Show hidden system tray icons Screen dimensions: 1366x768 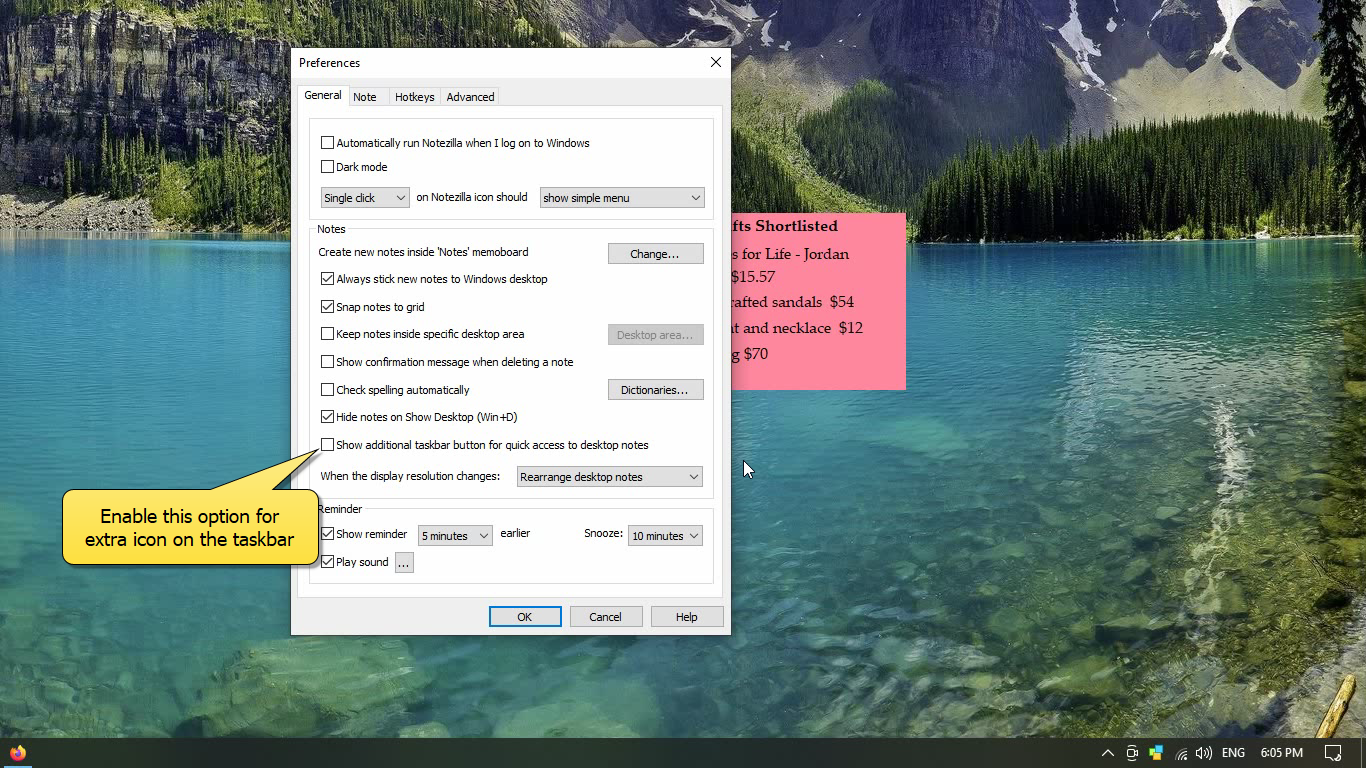coord(1107,753)
